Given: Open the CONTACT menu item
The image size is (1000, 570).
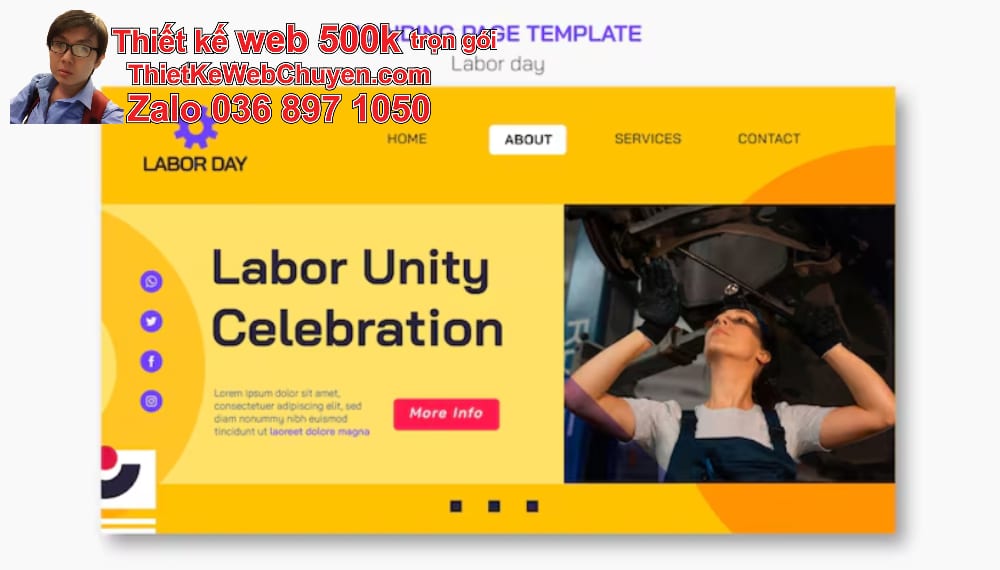Looking at the screenshot, I should point(769,138).
